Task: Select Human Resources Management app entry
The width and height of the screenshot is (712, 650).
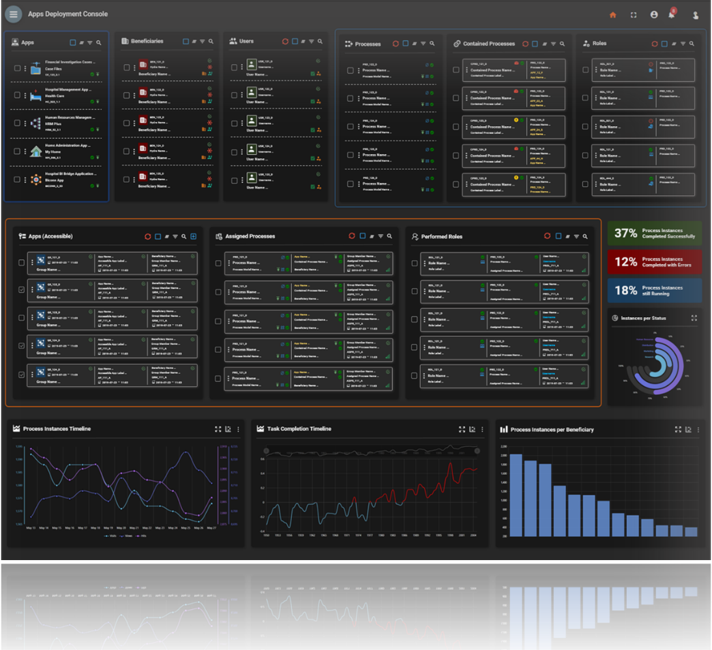Action: [x=68, y=121]
